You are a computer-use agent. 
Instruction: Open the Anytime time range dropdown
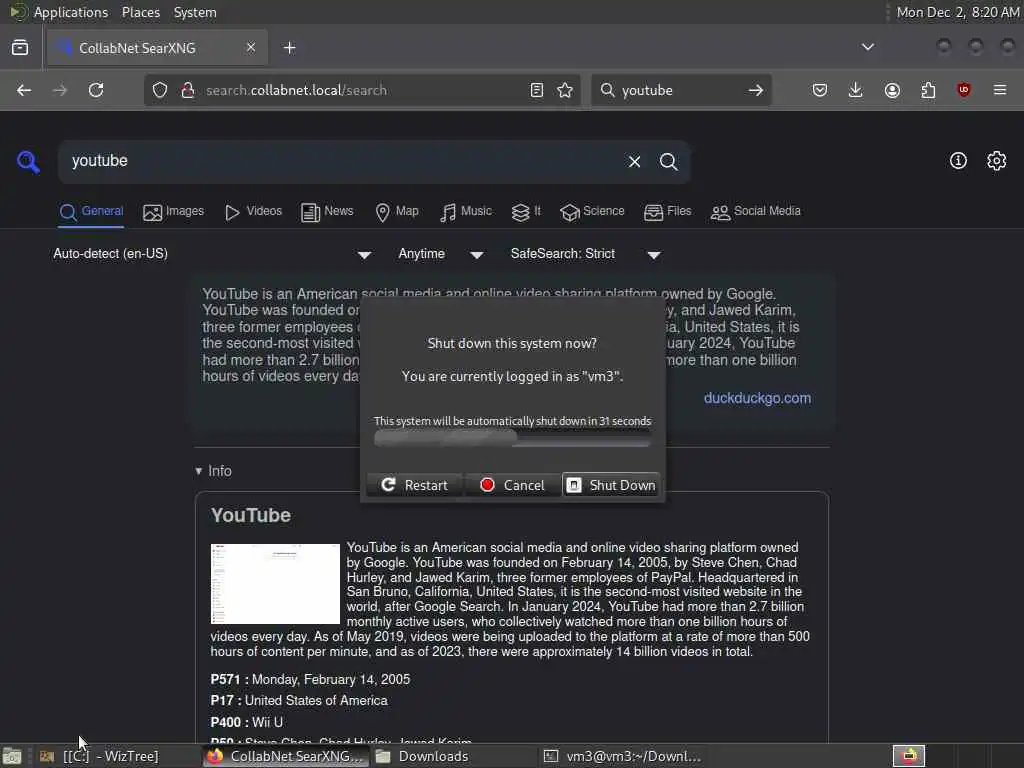[441, 254]
